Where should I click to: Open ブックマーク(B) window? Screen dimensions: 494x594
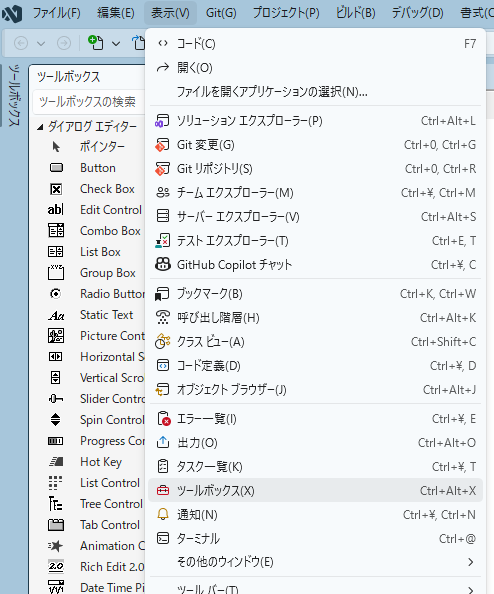[316, 294]
